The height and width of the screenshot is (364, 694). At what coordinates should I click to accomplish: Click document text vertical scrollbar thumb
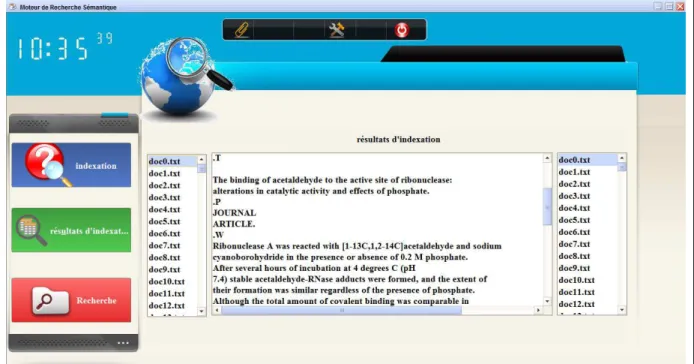[x=547, y=206]
